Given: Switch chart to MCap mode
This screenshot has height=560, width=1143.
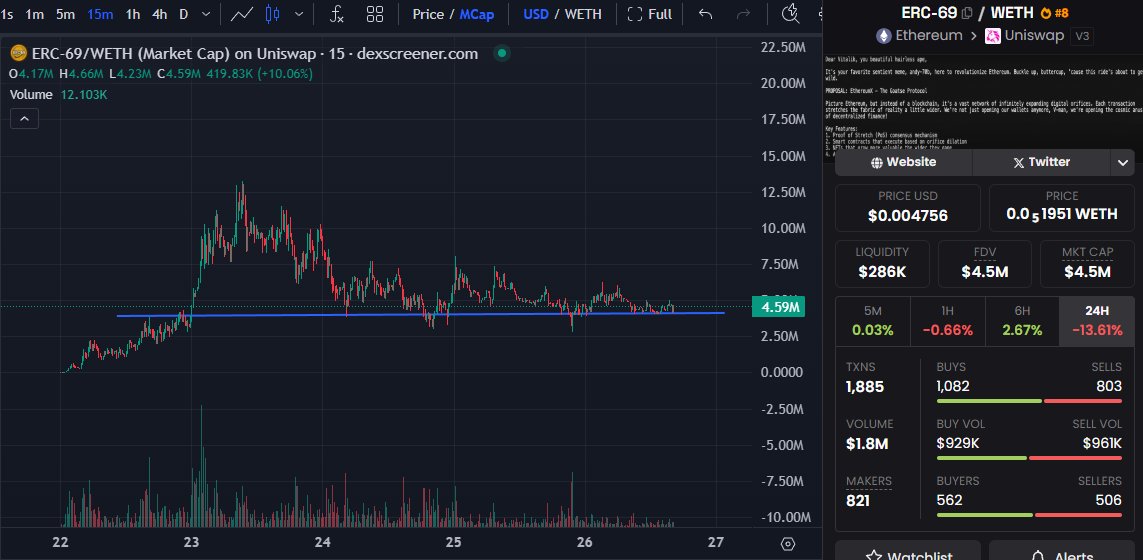Looking at the screenshot, I should (477, 14).
